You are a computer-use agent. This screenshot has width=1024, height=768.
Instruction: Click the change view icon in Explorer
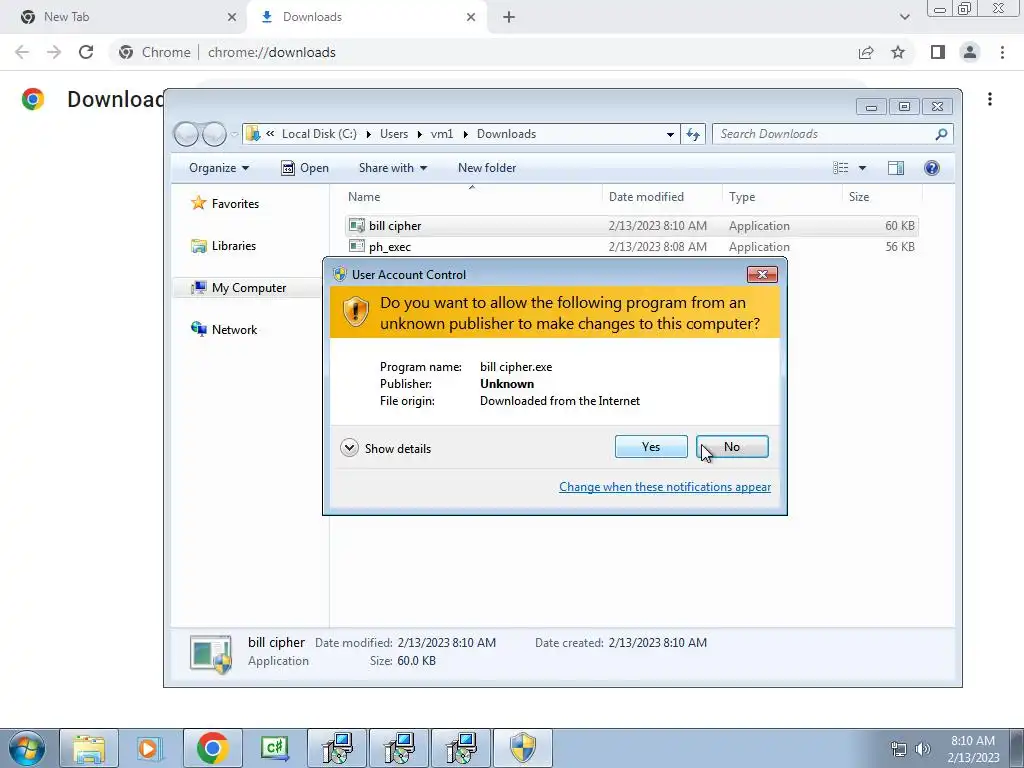tap(840, 168)
